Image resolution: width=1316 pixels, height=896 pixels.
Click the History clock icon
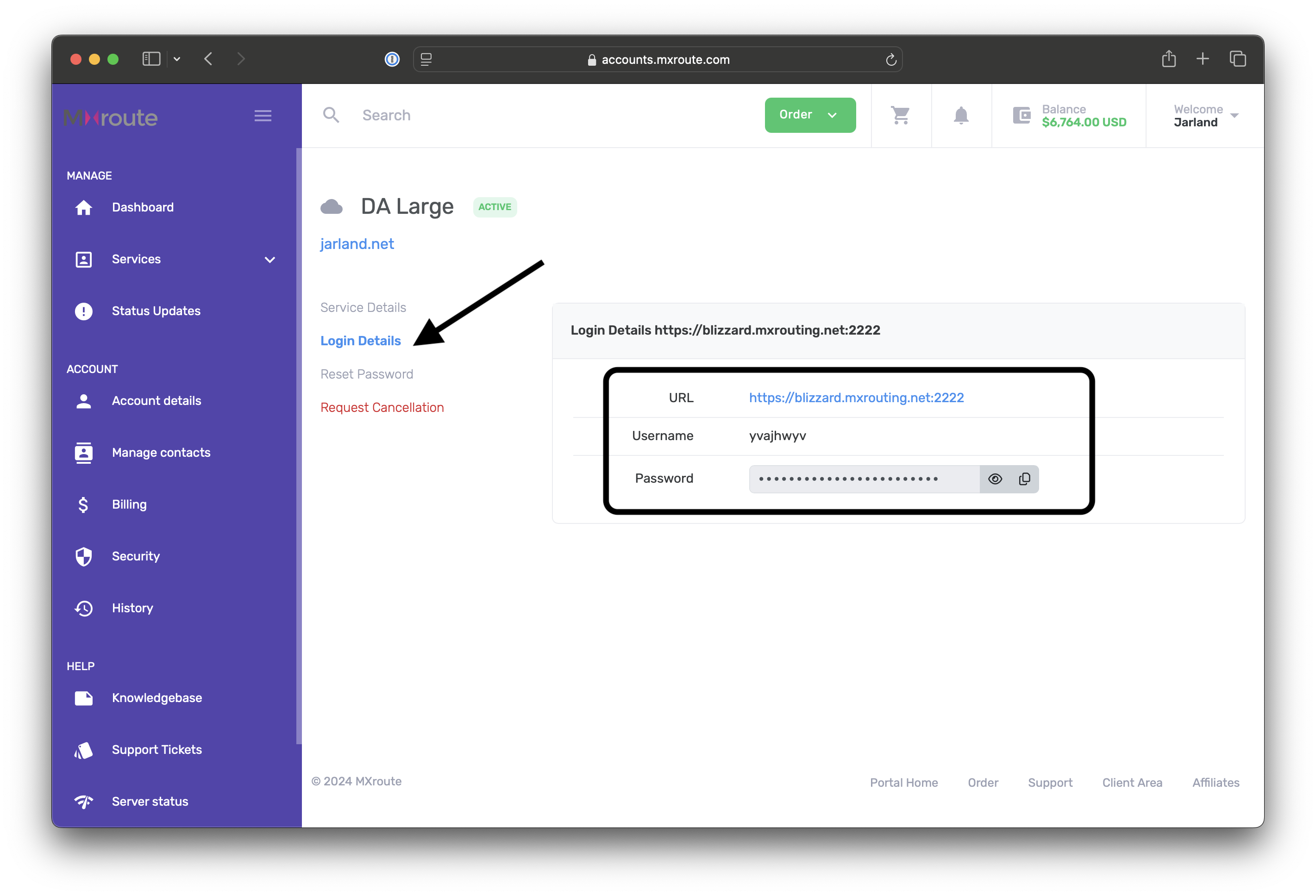84,608
